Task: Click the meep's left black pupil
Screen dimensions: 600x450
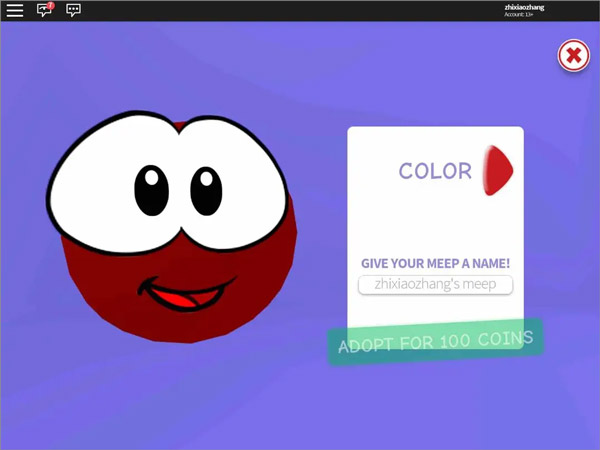Action: 149,189
